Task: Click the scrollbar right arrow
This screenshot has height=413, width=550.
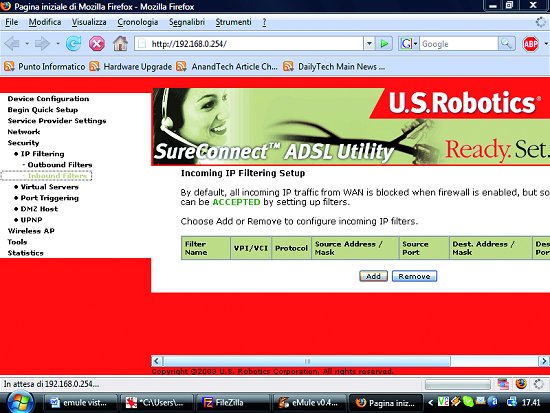Action: click(x=544, y=361)
